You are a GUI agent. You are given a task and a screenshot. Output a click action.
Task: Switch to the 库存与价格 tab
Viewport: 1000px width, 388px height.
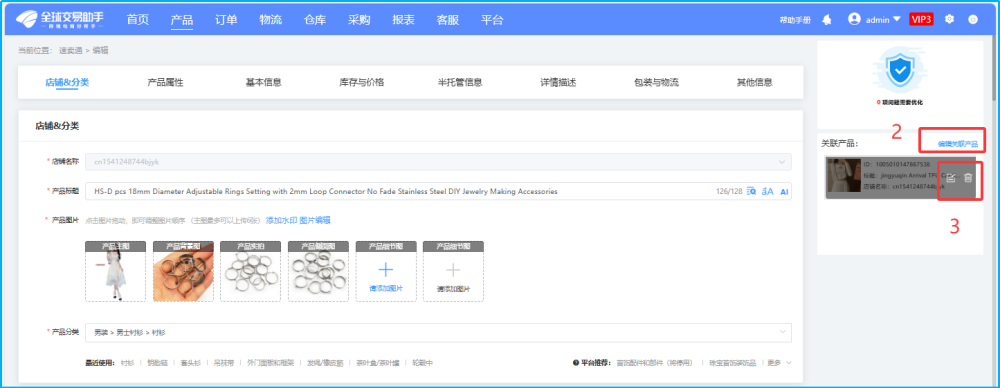362,82
